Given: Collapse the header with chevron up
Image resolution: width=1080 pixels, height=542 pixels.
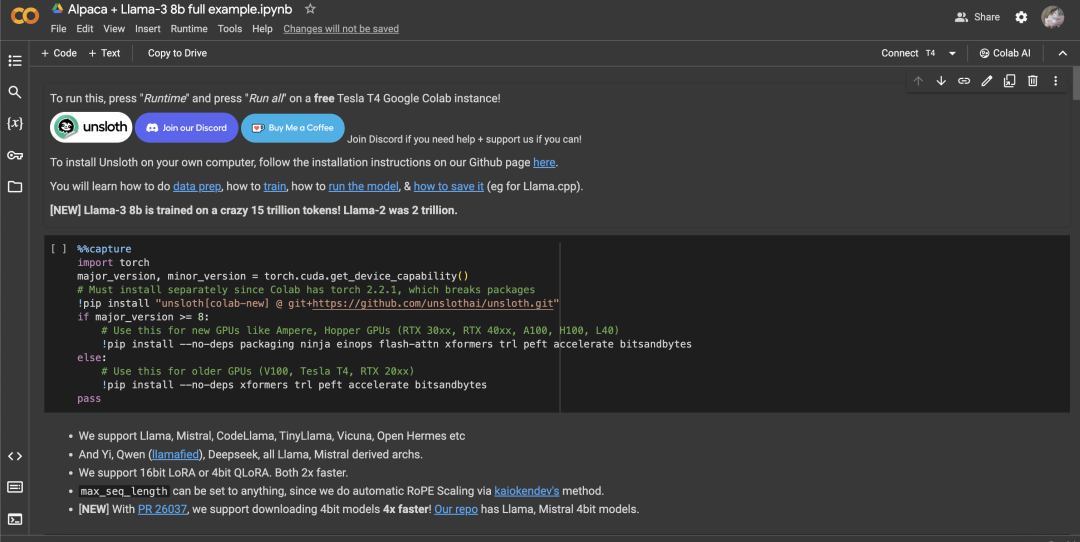Looking at the screenshot, I should pyautogui.click(x=1063, y=53).
